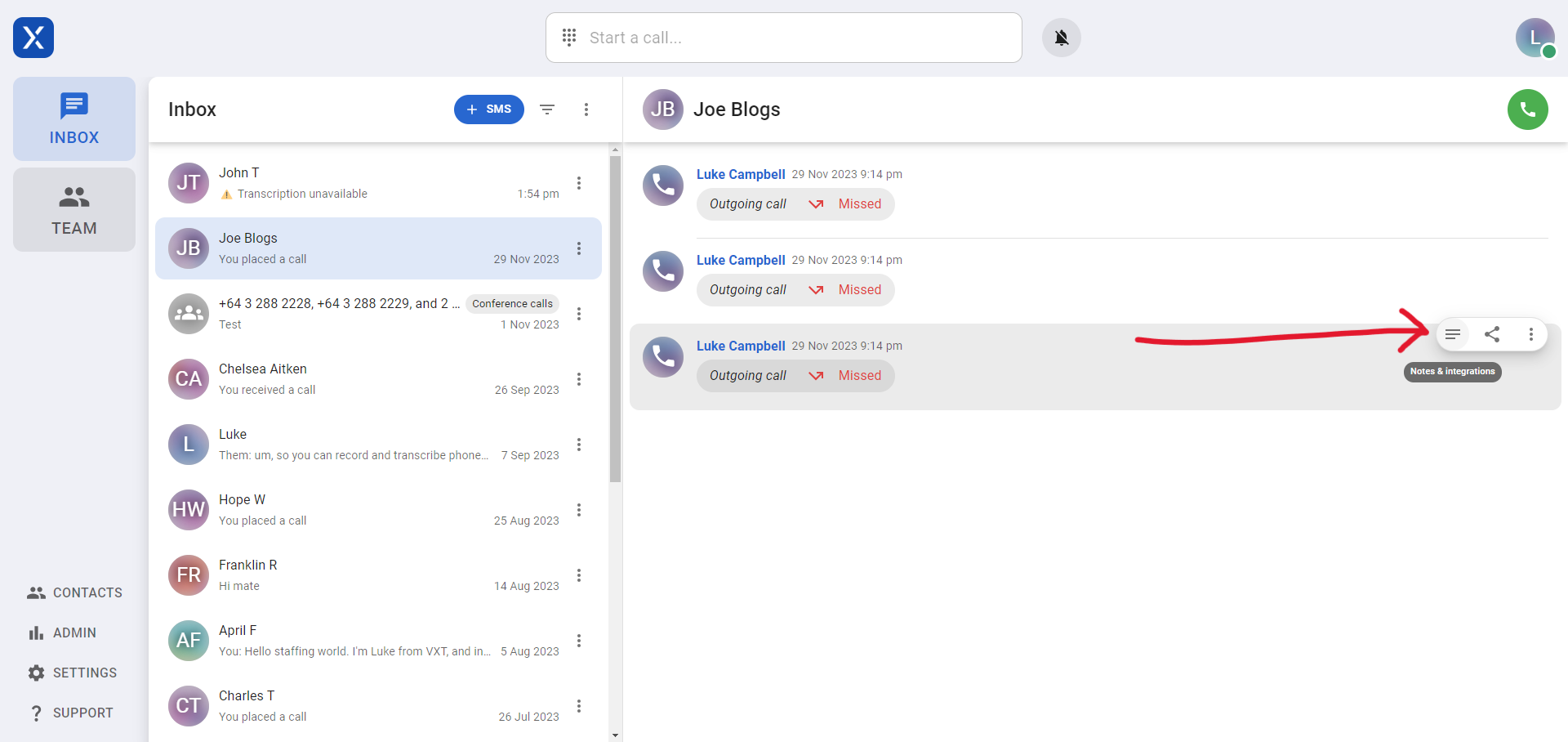Viewport: 1568px width, 742px height.
Task: Open Inbox header more options menu
Action: click(x=586, y=110)
